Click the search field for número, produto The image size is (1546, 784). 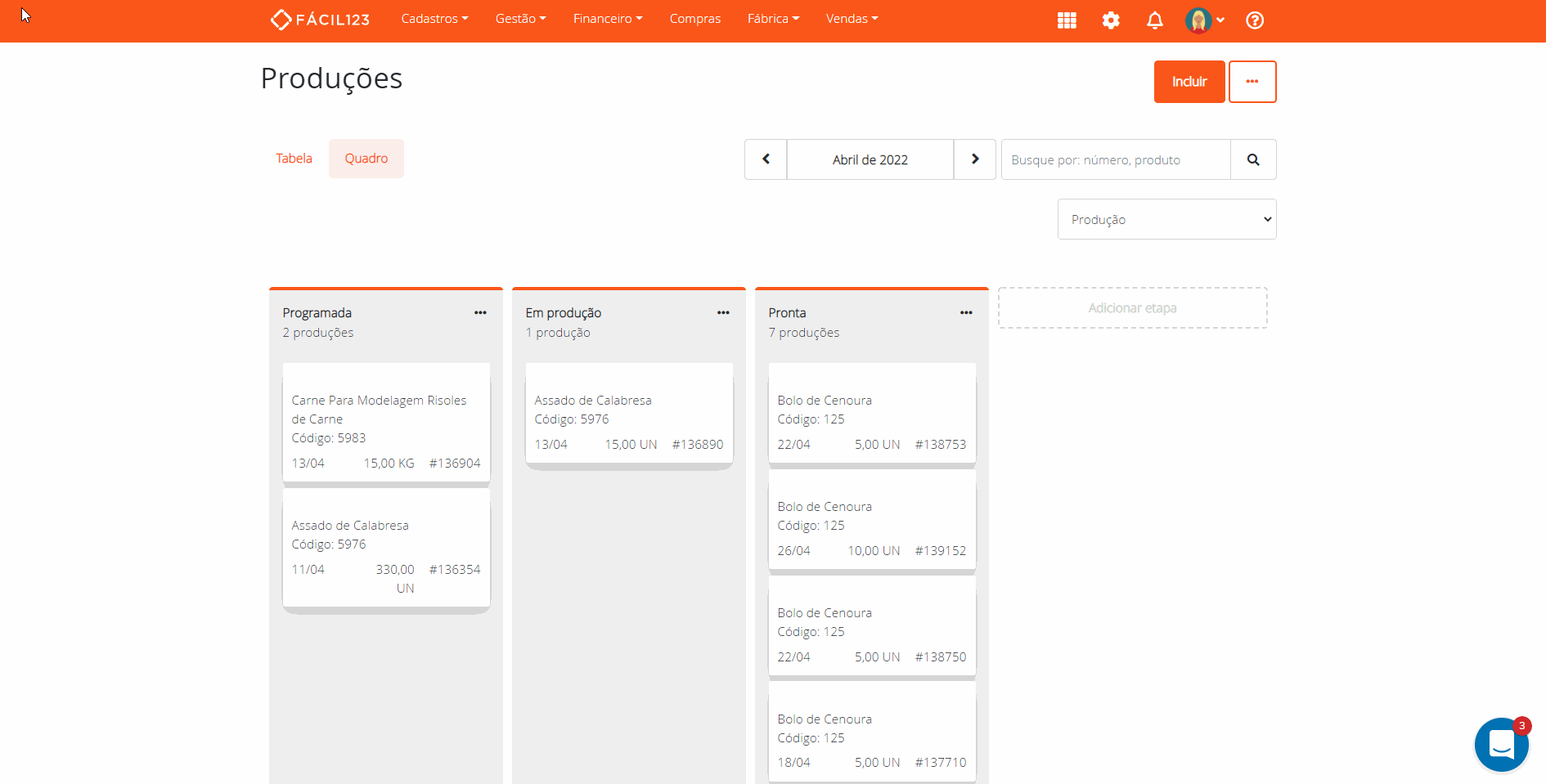point(1115,159)
